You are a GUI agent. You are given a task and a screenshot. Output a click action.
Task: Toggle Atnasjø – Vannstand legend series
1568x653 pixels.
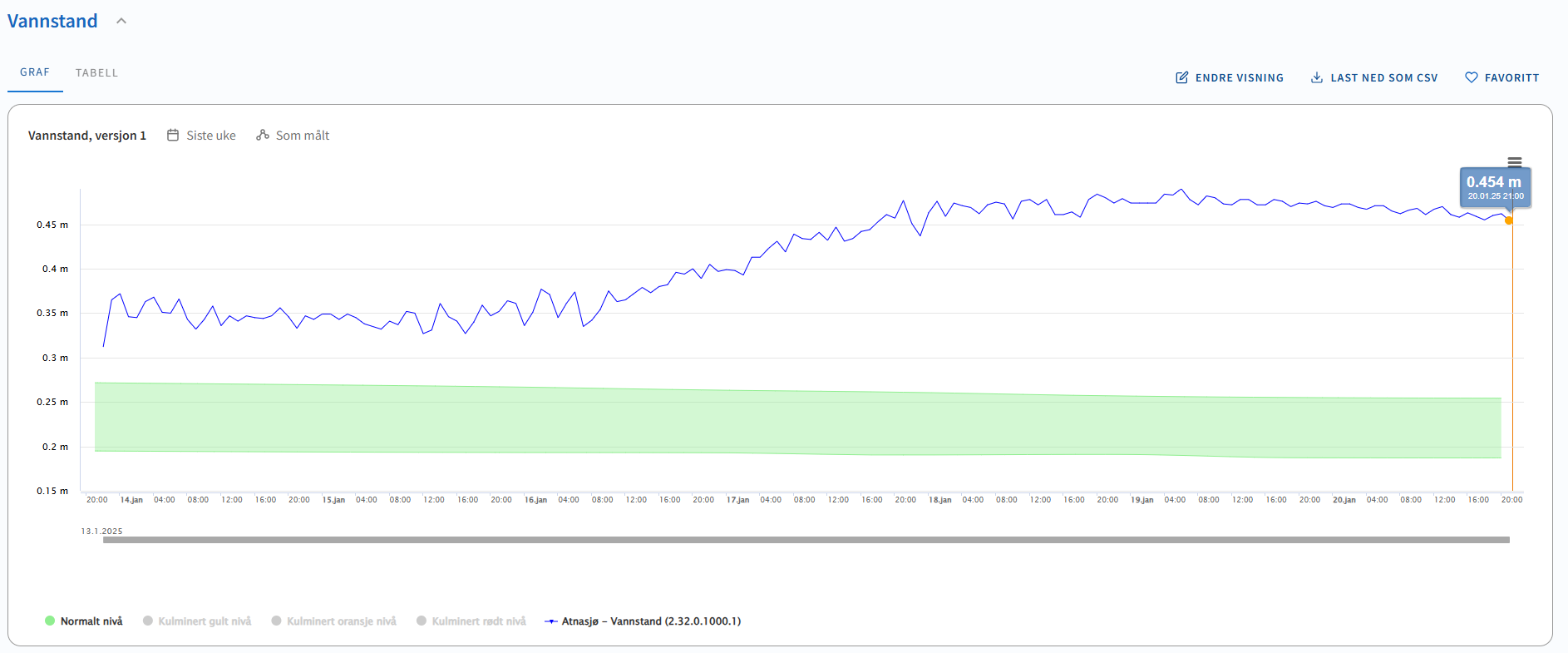643,621
